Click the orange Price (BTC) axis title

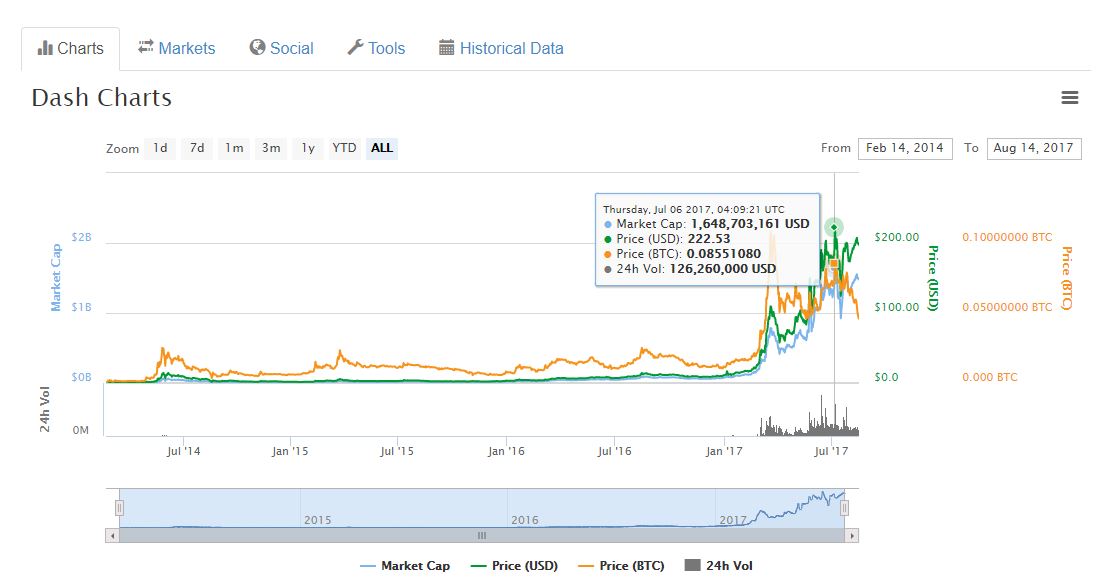[x=1066, y=278]
